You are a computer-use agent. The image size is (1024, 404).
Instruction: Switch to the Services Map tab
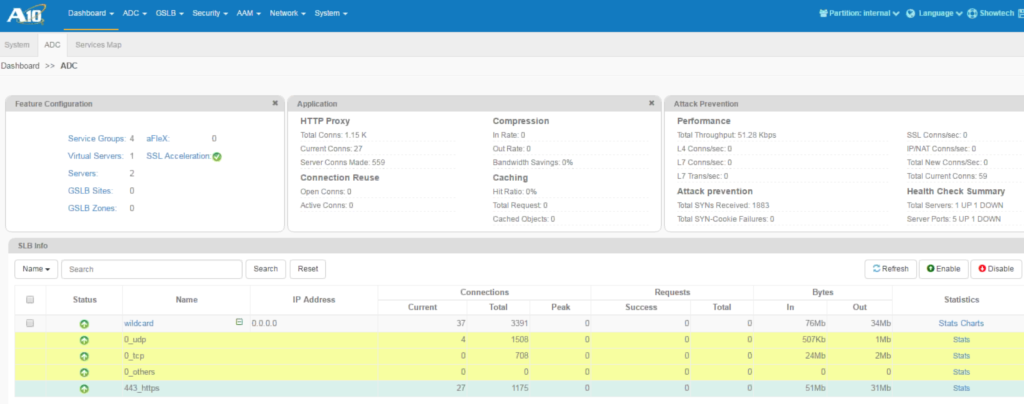pos(97,45)
